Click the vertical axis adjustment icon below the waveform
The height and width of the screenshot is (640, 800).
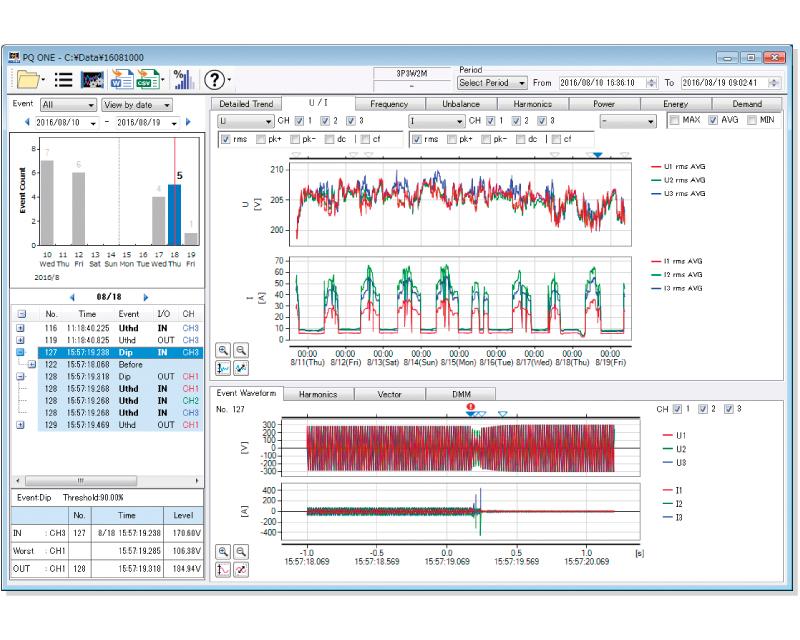(223, 569)
